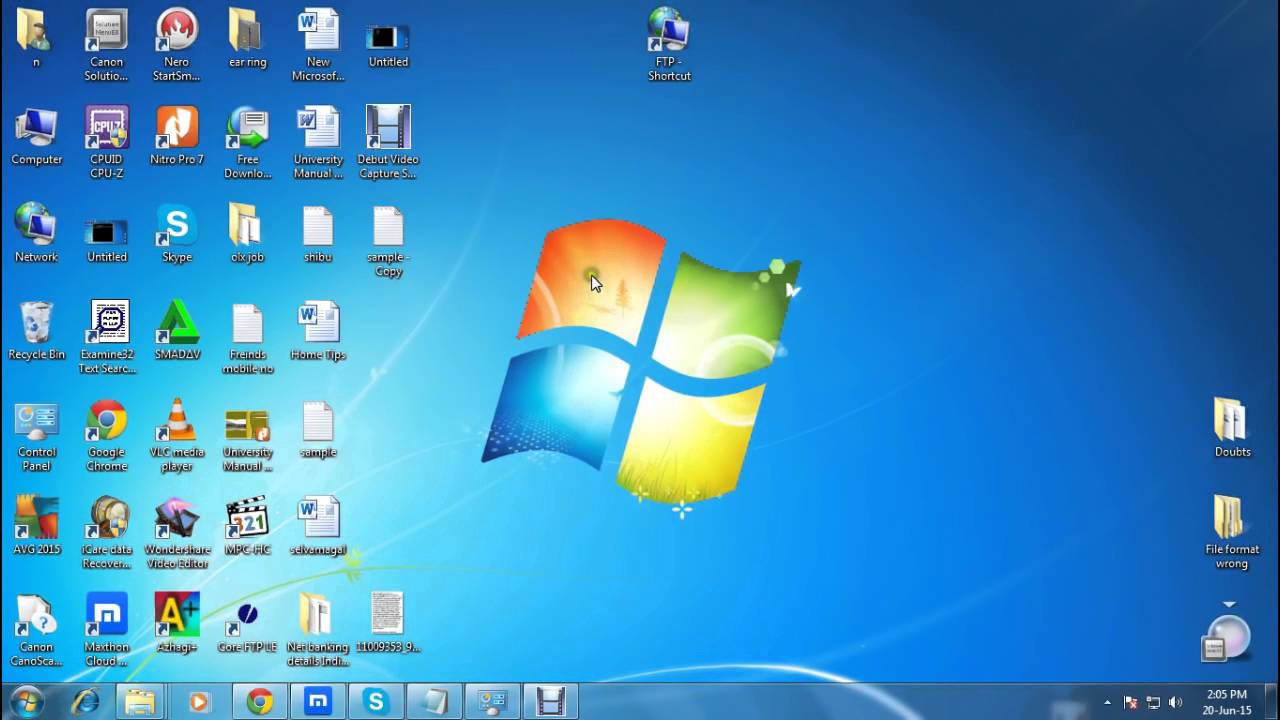This screenshot has width=1280, height=720.
Task: Select the University Manual Word document icon
Action: (318, 143)
